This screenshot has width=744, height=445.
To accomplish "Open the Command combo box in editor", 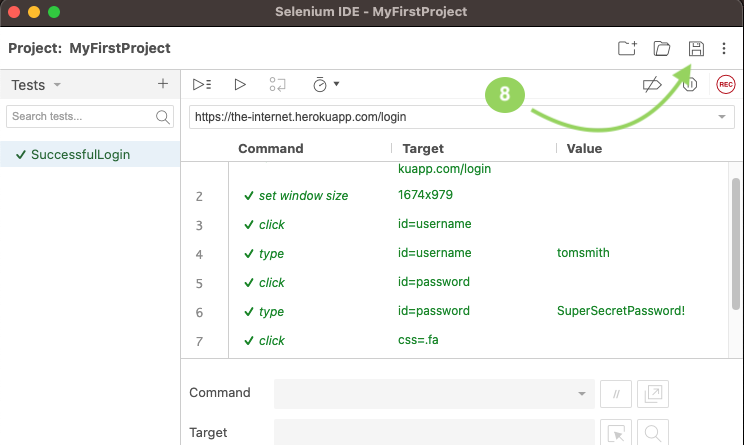I will point(434,393).
